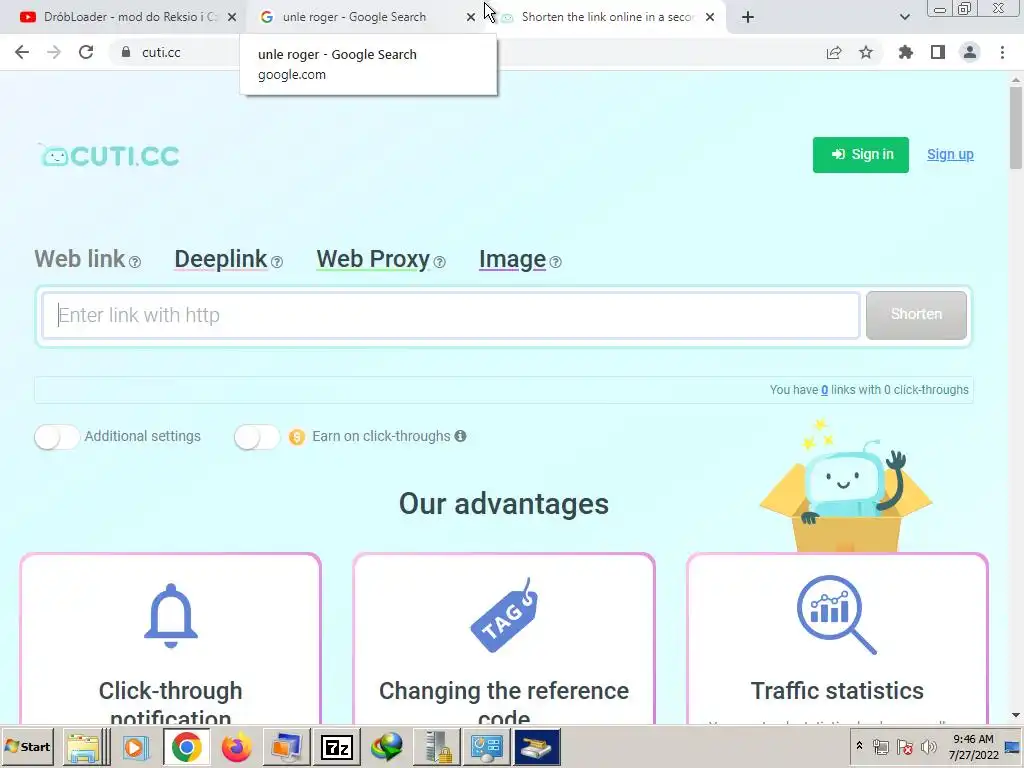
Task: Click the help icon beside Web link
Action: coord(135,262)
